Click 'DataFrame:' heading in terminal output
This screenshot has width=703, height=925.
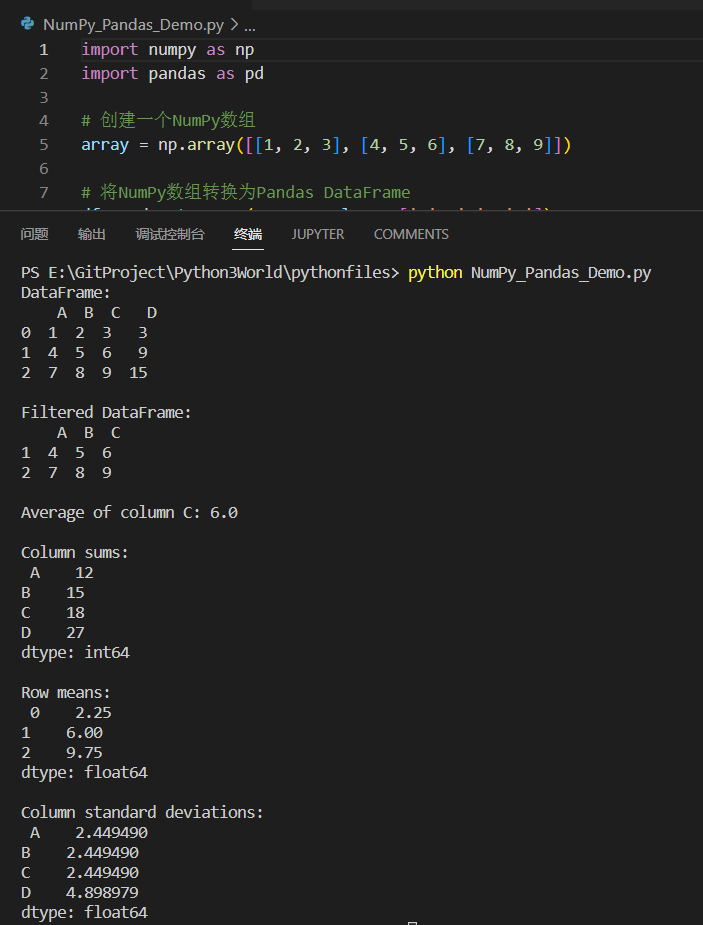coord(65,293)
